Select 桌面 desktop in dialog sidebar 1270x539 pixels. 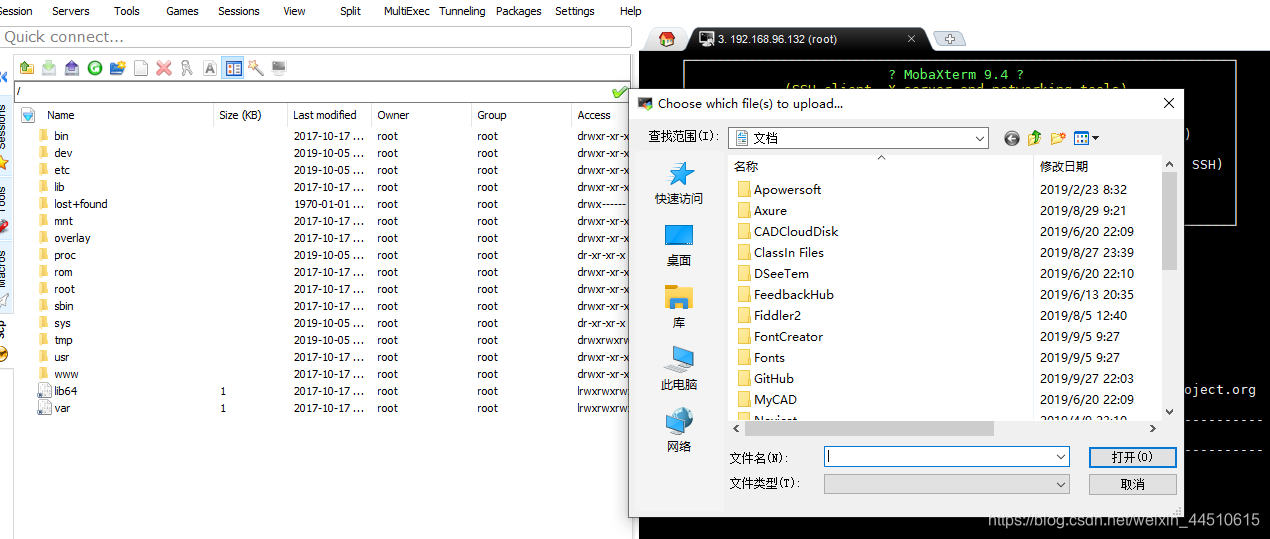[x=679, y=245]
